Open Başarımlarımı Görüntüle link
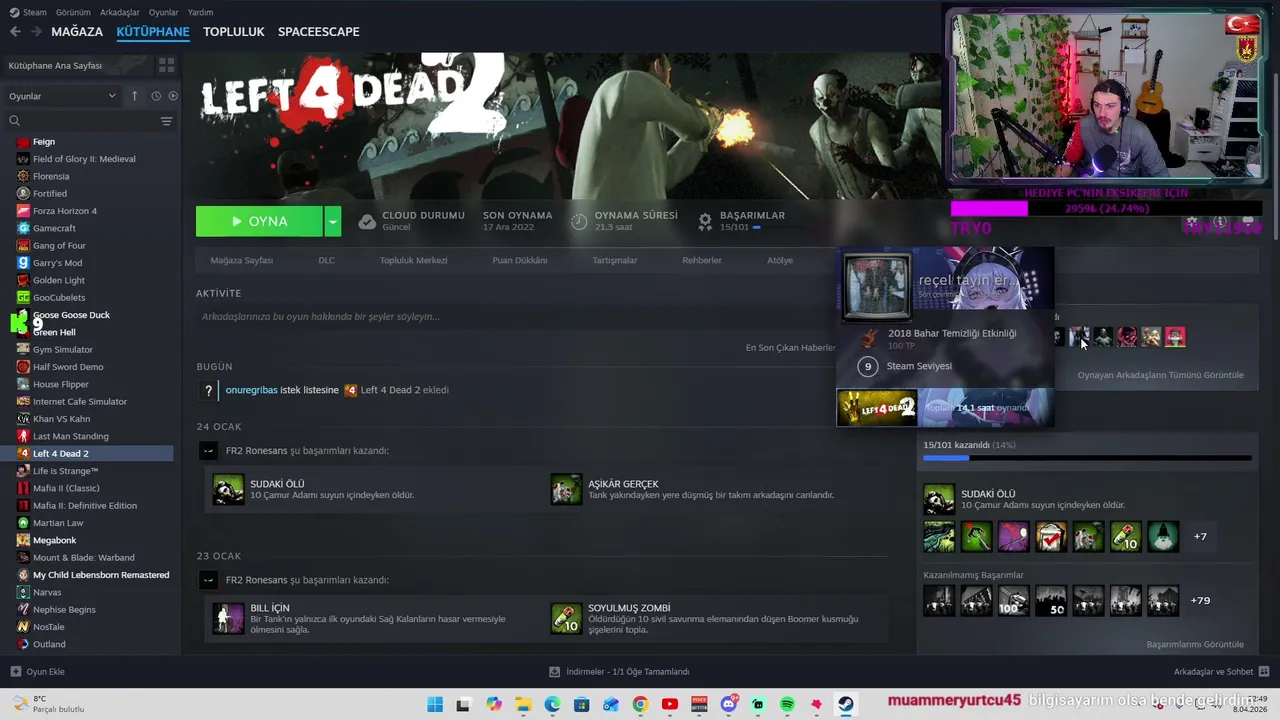This screenshot has height=720, width=1280. click(x=1195, y=645)
